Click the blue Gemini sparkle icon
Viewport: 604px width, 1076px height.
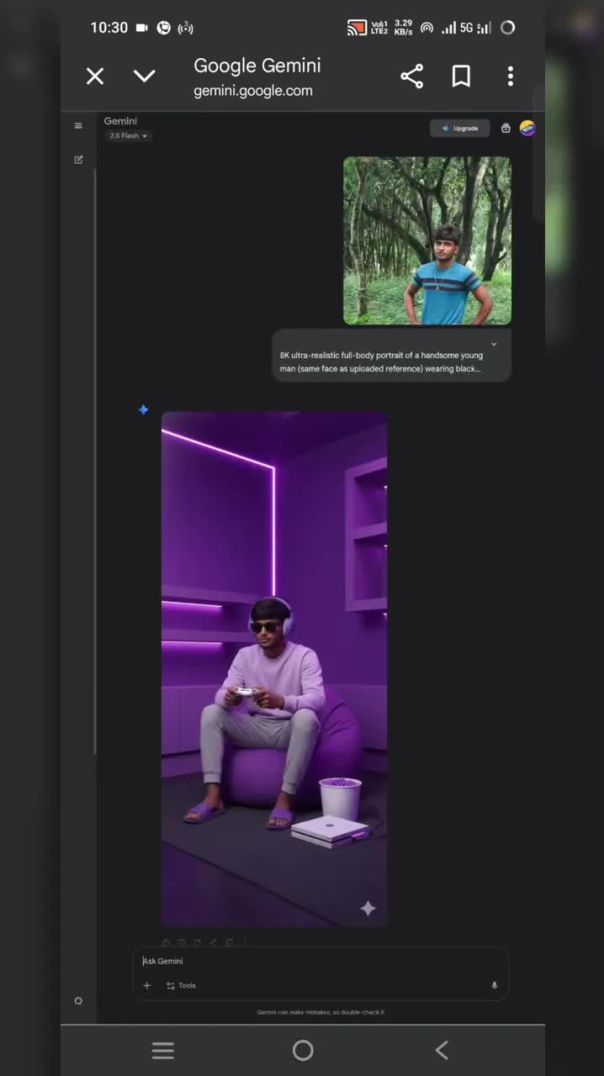coord(143,410)
